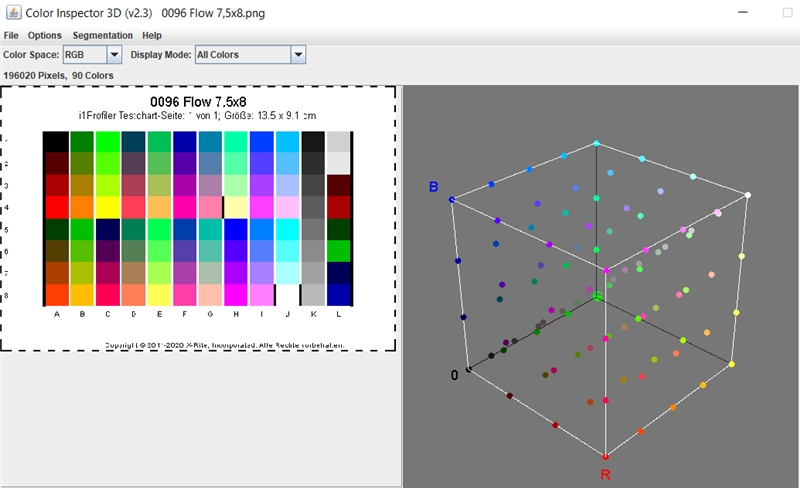800x488 pixels.
Task: Open the File menu
Action: tap(11, 35)
